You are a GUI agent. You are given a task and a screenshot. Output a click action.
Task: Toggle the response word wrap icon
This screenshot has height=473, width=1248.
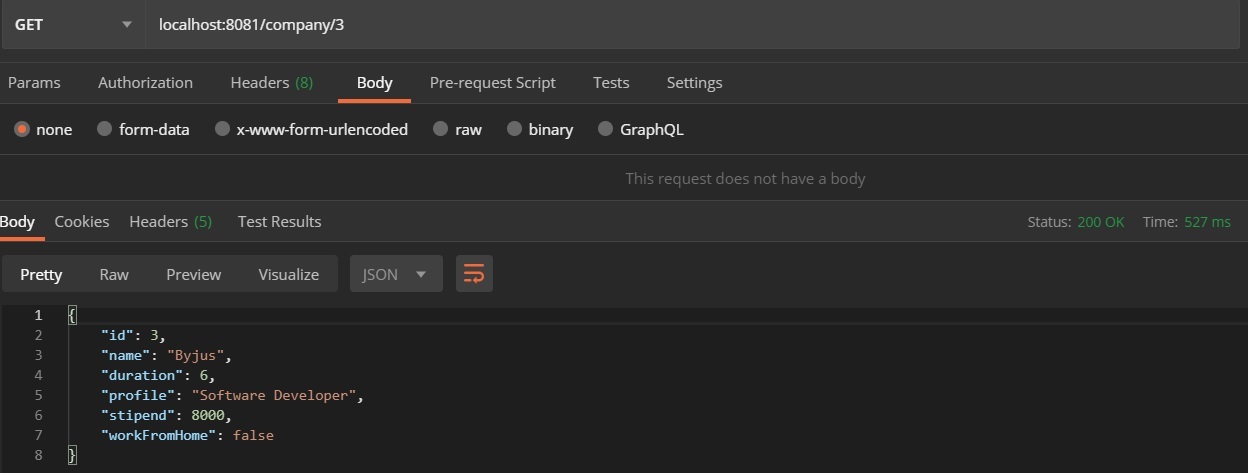click(474, 274)
